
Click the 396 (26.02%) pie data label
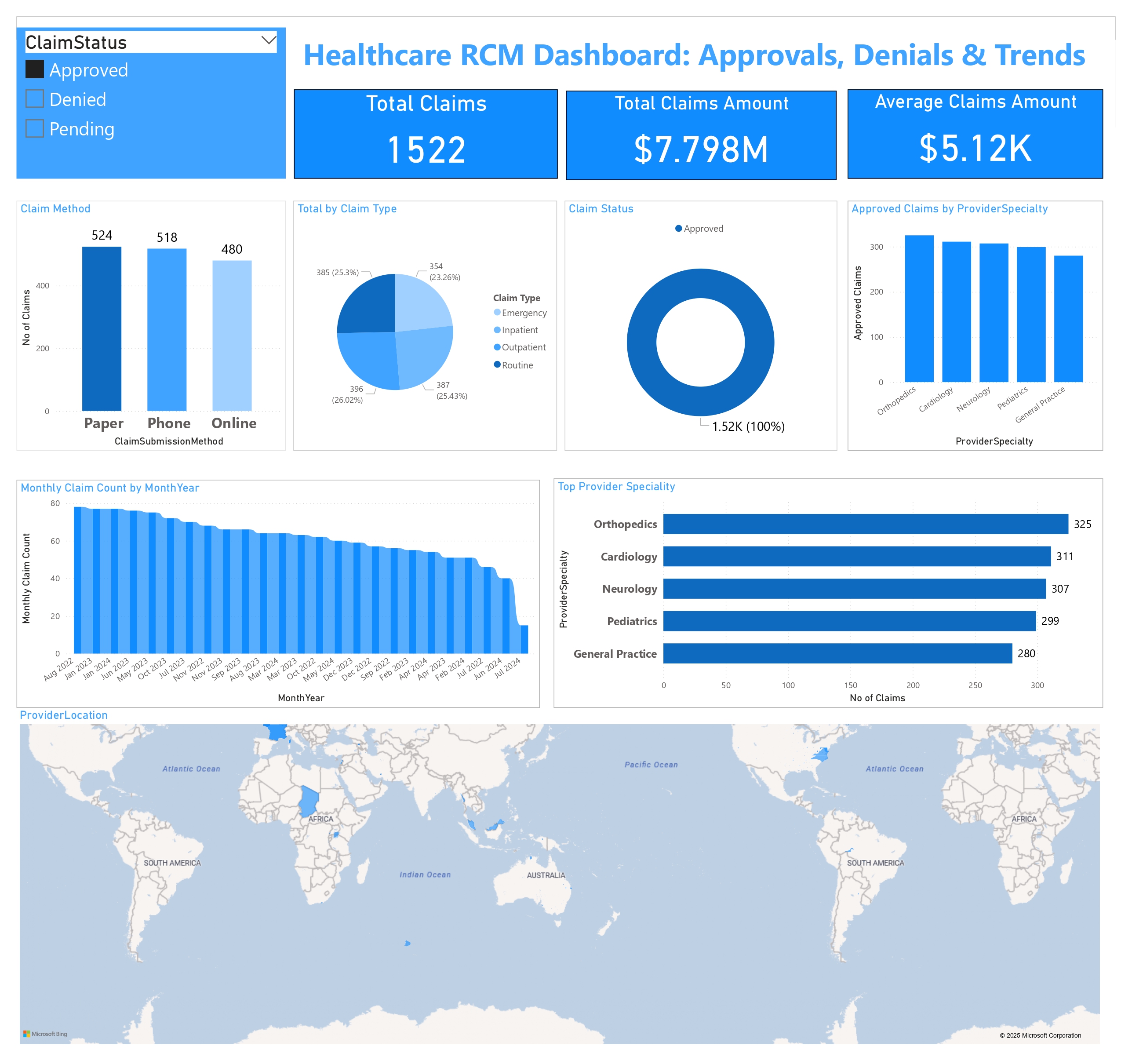click(347, 394)
